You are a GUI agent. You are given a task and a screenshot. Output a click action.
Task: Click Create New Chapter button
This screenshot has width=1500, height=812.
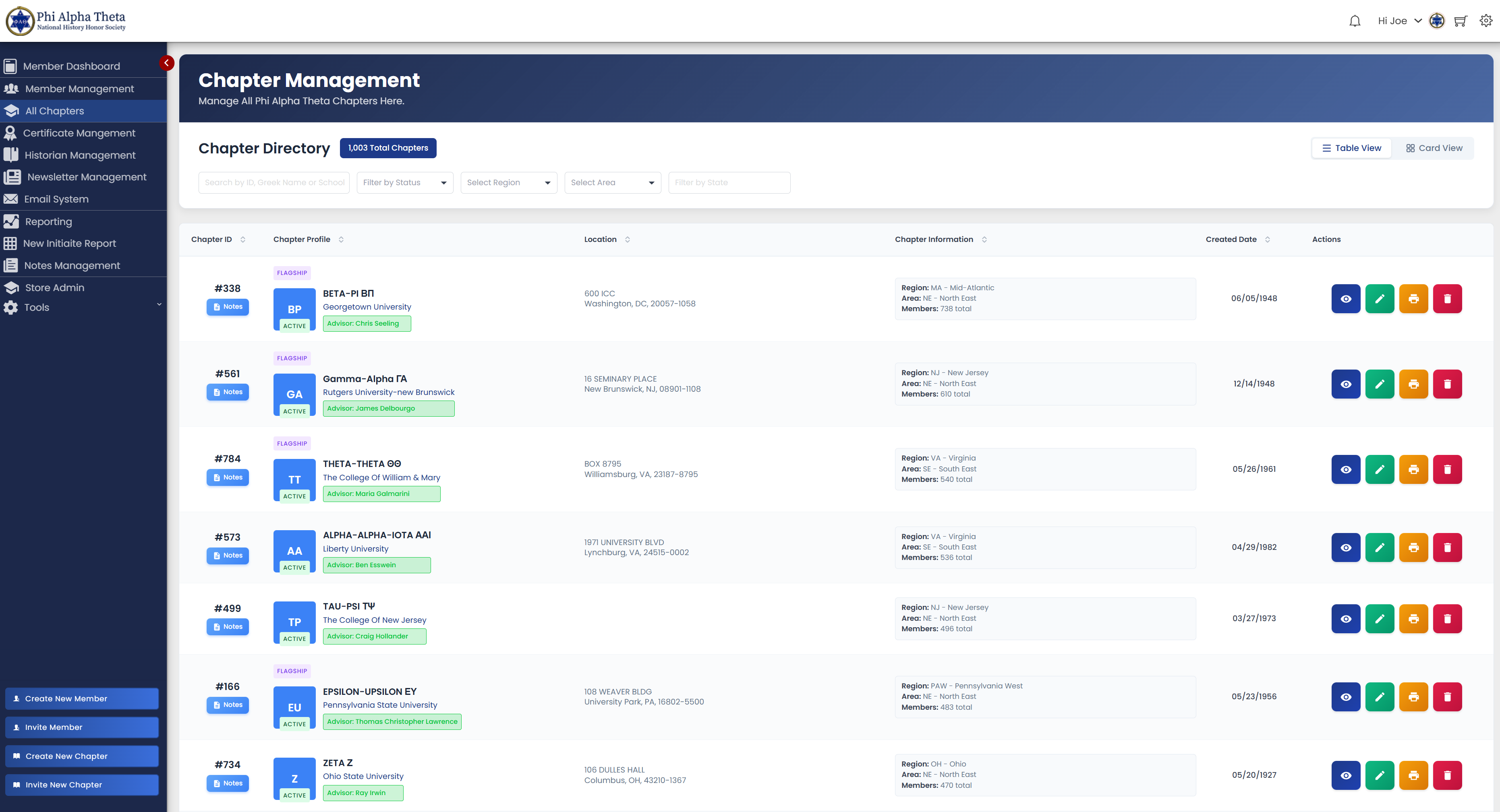(x=81, y=756)
